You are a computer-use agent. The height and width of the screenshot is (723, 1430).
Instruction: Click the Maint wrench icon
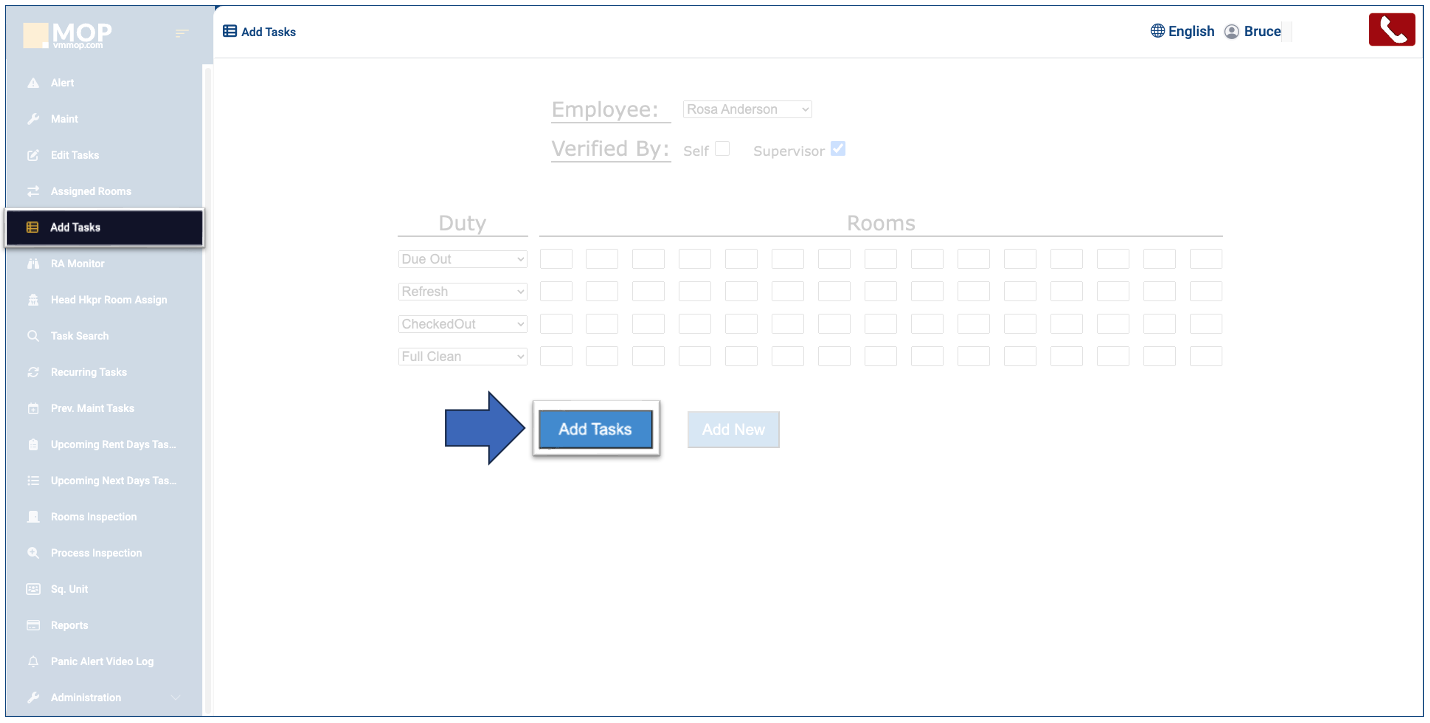[x=33, y=119]
